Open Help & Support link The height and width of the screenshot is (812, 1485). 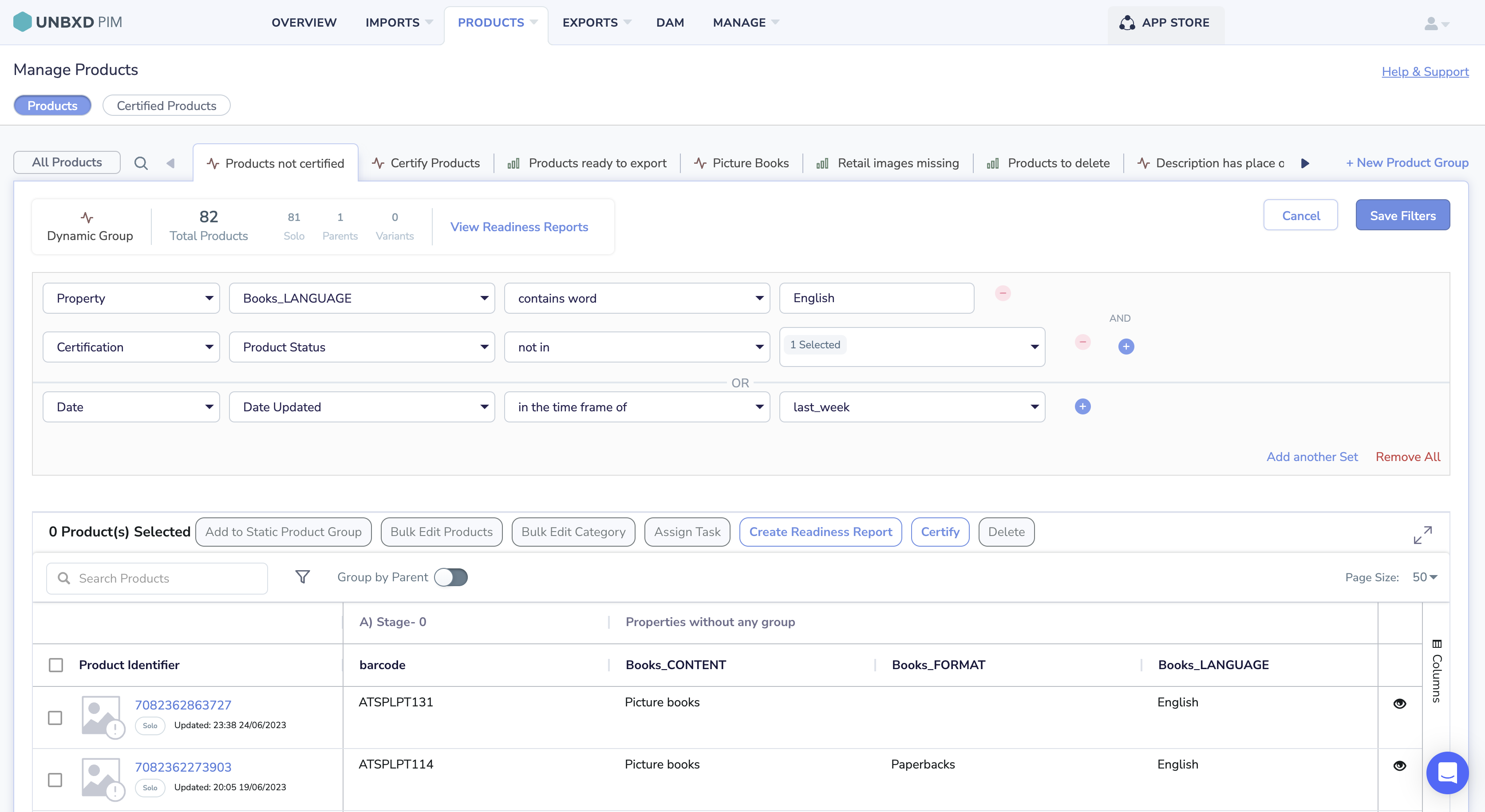pos(1425,71)
